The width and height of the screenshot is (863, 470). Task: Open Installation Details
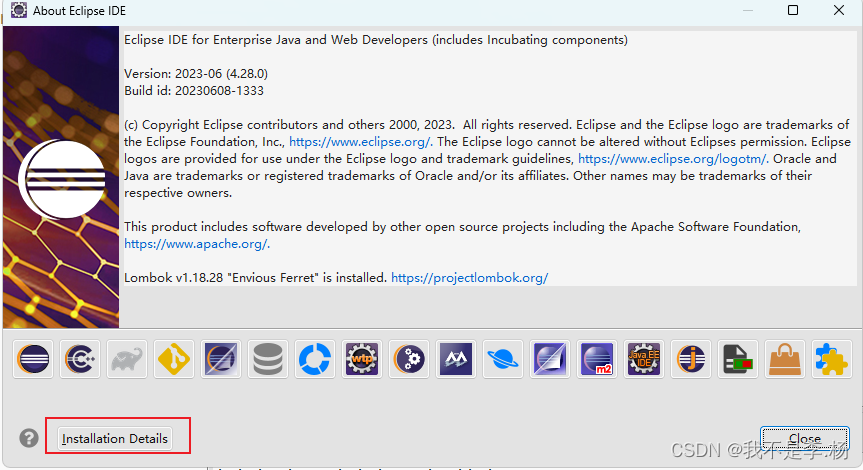pos(115,439)
